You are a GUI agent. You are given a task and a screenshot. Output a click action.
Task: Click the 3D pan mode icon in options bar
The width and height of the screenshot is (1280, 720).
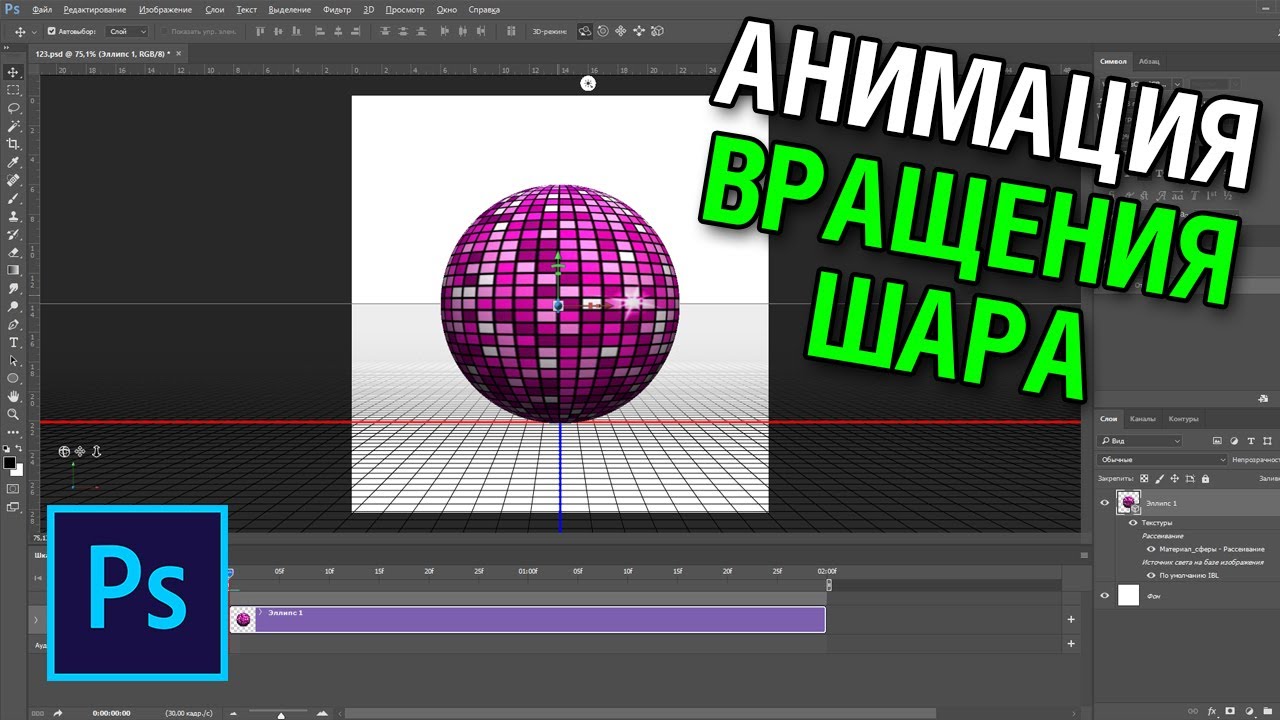pos(621,31)
